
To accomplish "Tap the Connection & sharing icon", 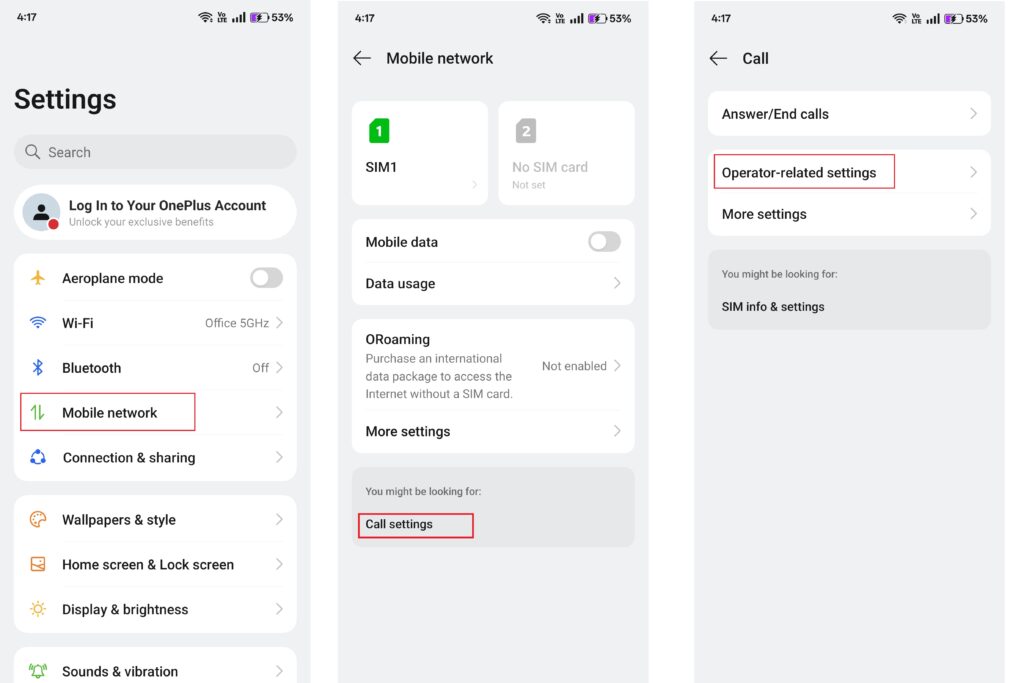I will pos(38,457).
